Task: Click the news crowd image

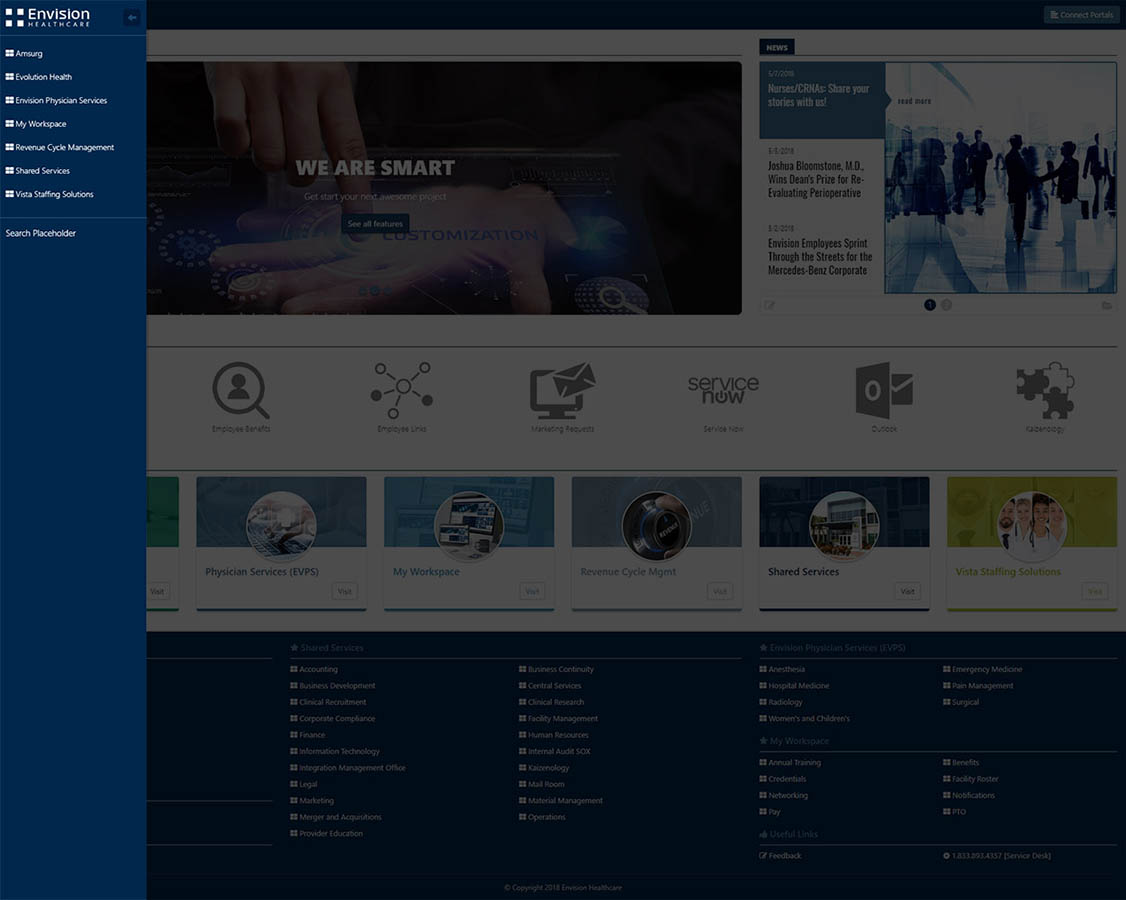Action: [x=1000, y=177]
